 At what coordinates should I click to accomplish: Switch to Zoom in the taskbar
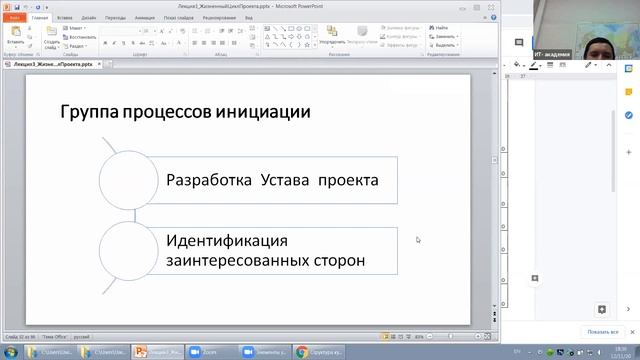(211, 352)
